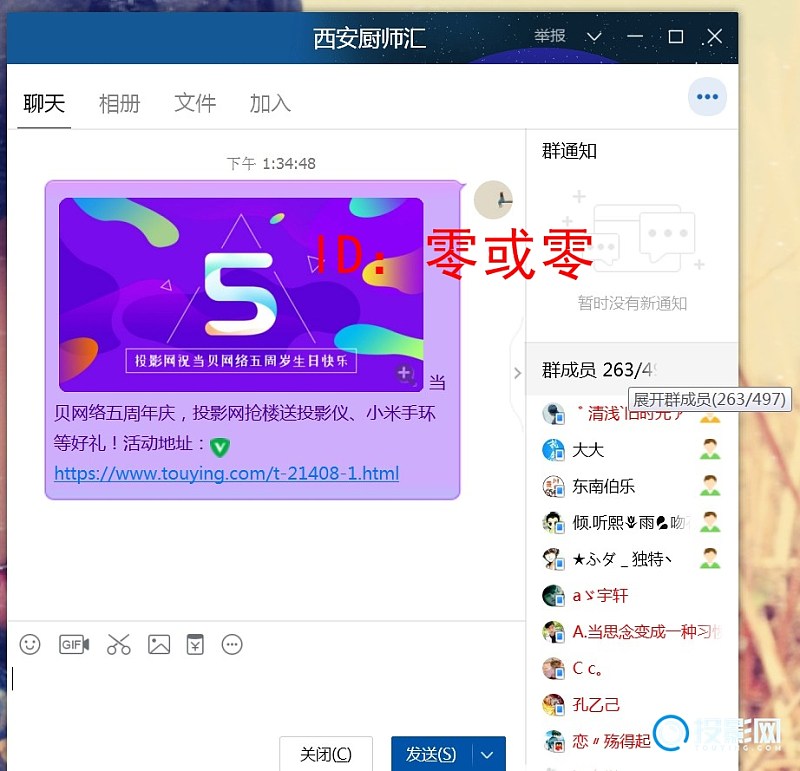This screenshot has width=800, height=771.
Task: Zoom the anniversary image with the magnifier icon
Action: point(405,374)
